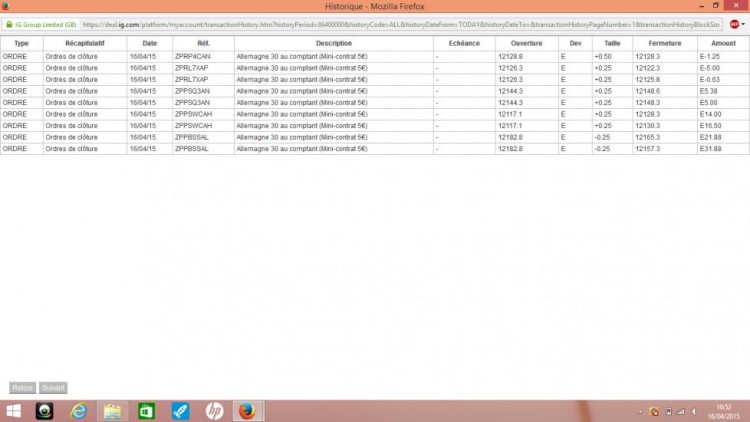Image resolution: width=750 pixels, height=422 pixels.
Task: Open the system tray volume icon
Action: pos(694,411)
